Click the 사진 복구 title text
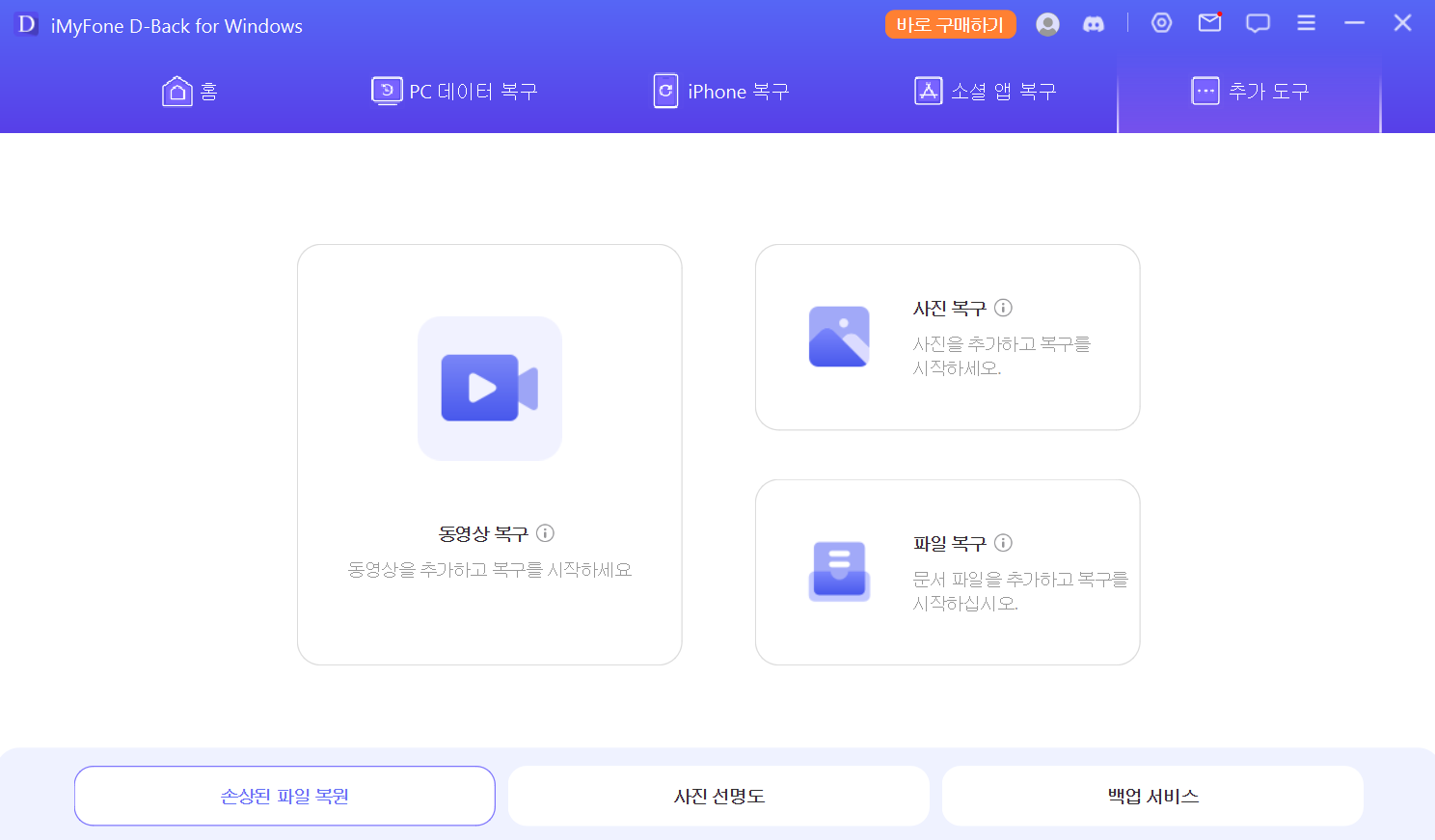The image size is (1435, 840). click(x=950, y=309)
